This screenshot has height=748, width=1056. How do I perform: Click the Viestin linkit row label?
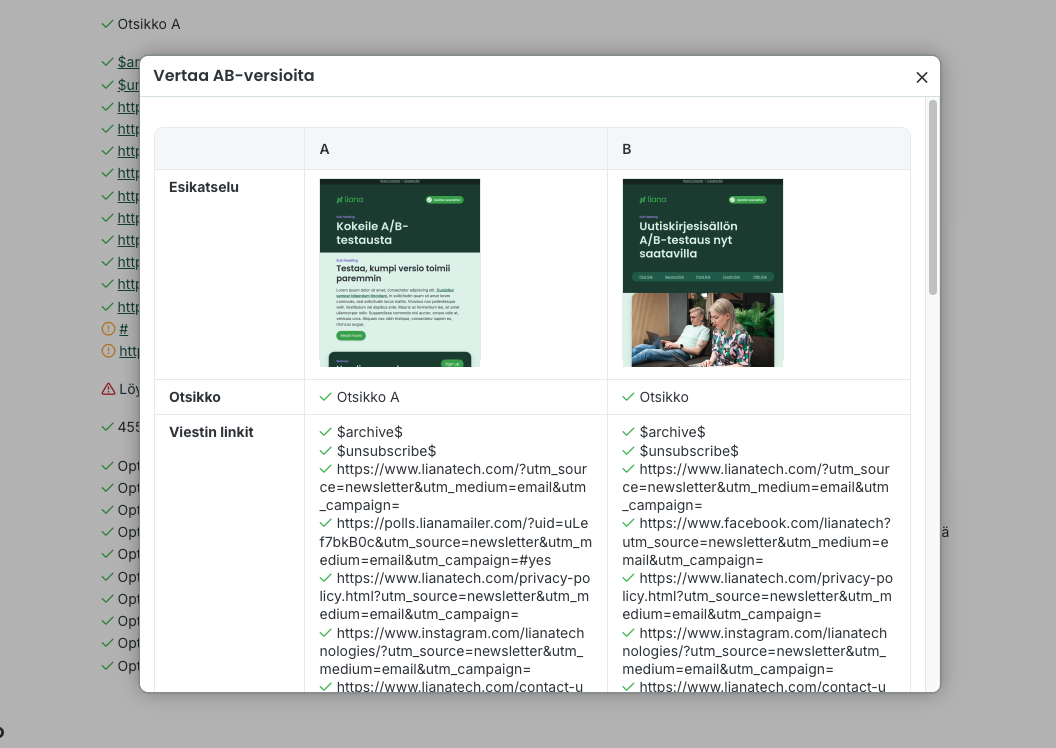211,432
